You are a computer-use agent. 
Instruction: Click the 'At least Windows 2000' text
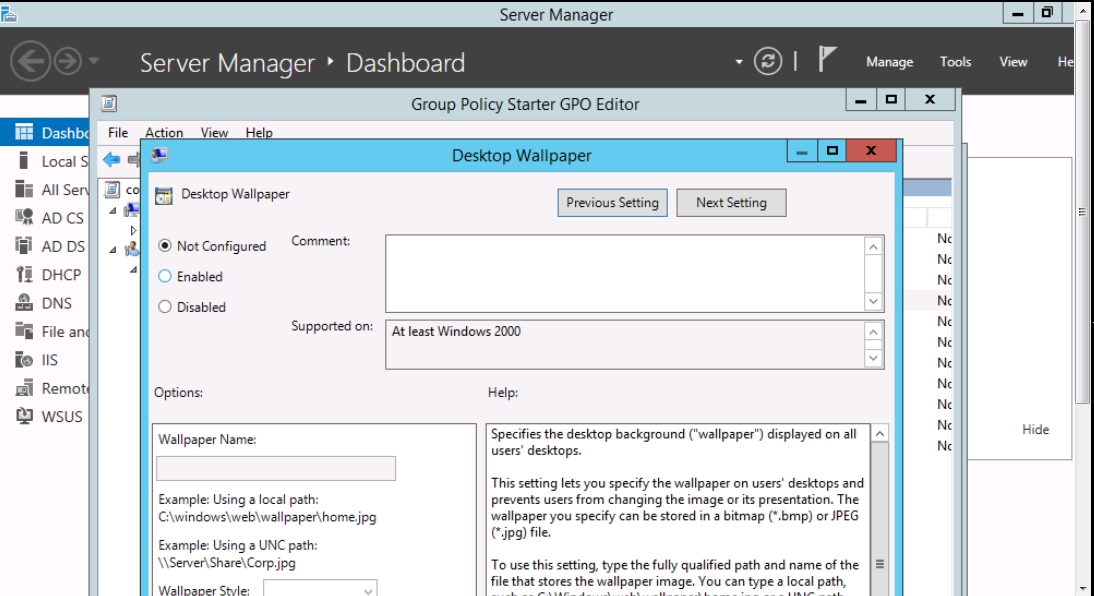click(456, 331)
